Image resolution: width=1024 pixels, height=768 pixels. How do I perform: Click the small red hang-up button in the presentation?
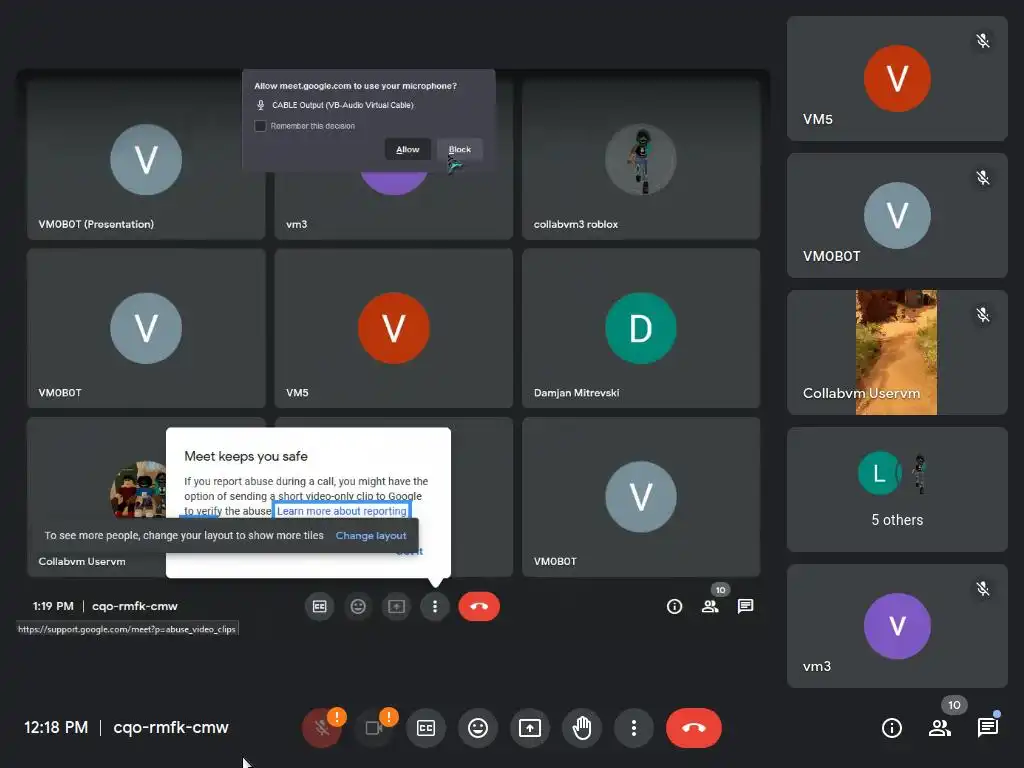tap(479, 606)
